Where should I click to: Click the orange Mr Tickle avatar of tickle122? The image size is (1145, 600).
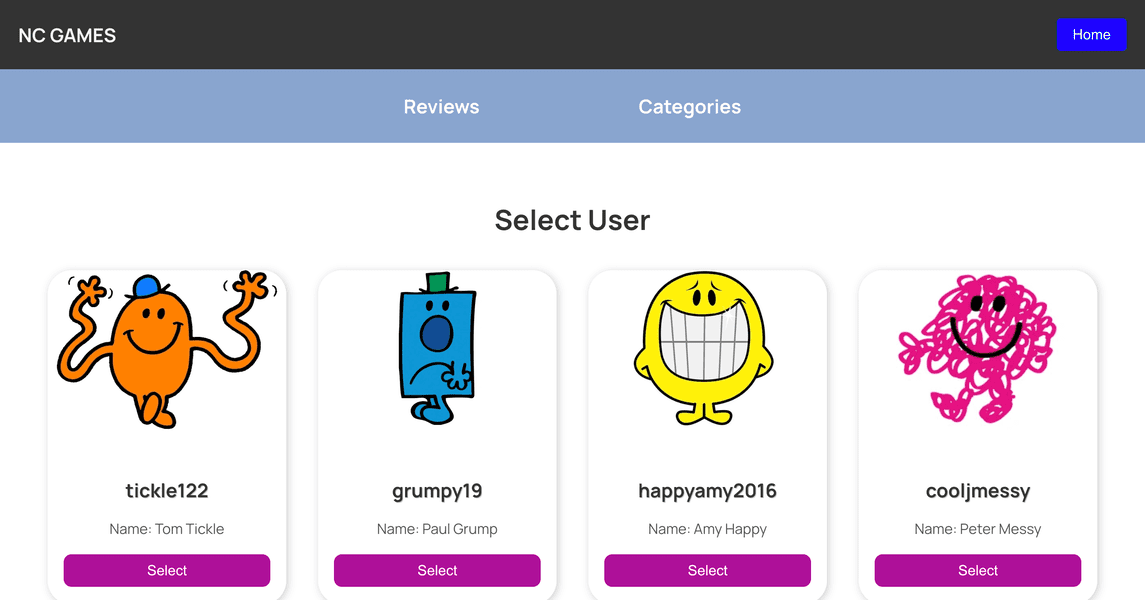(167, 350)
